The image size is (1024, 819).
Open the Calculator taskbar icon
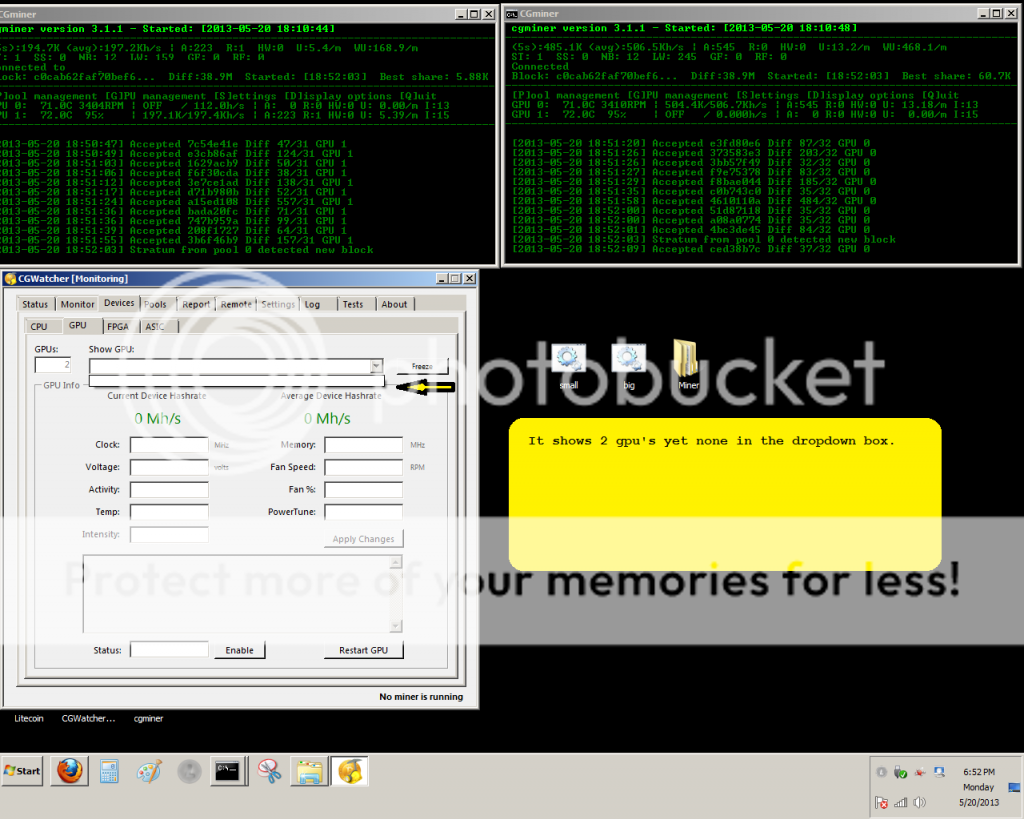pos(109,772)
